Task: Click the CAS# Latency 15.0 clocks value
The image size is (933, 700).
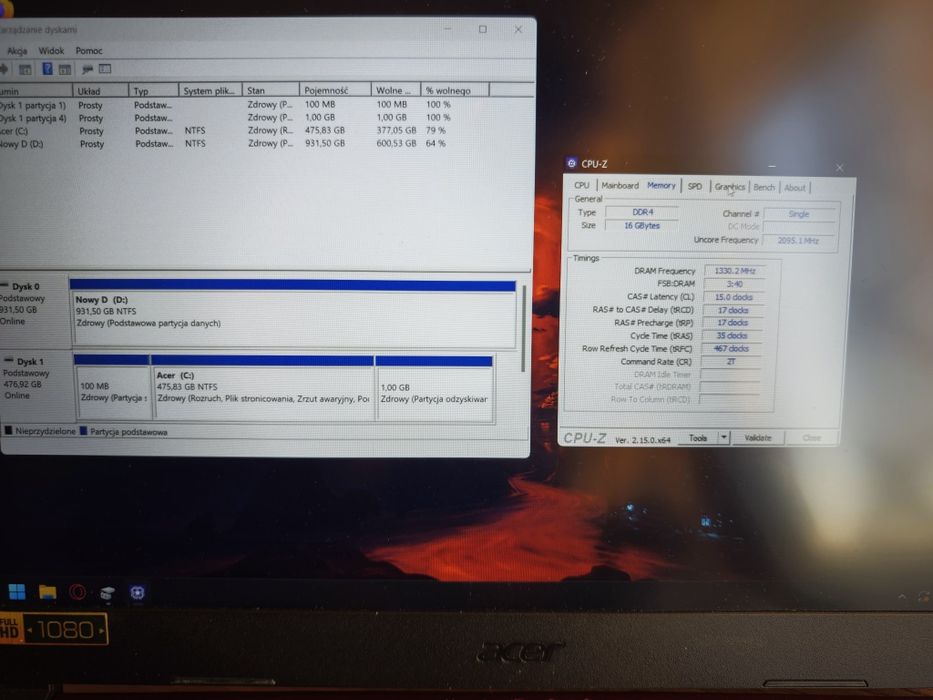Action: [734, 297]
